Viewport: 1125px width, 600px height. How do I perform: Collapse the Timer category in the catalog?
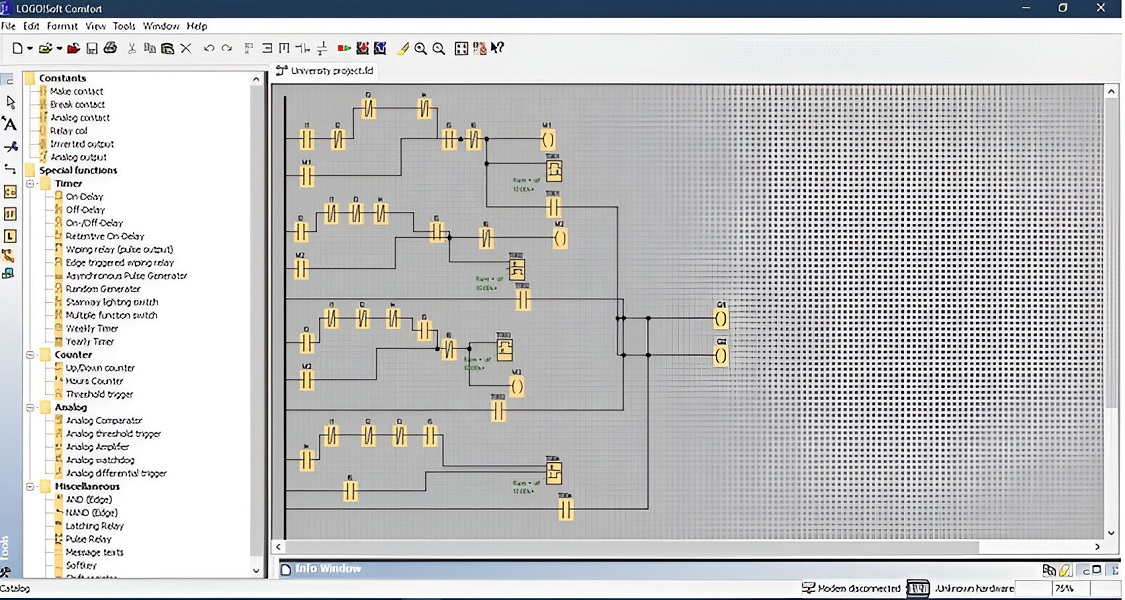pyautogui.click(x=31, y=183)
